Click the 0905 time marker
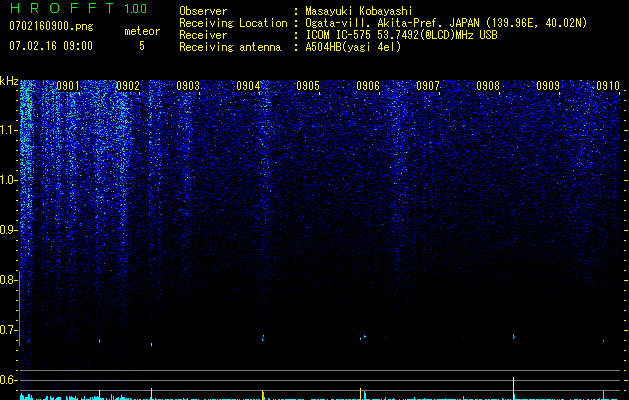Screen dimensions: 629x400 (x=308, y=86)
